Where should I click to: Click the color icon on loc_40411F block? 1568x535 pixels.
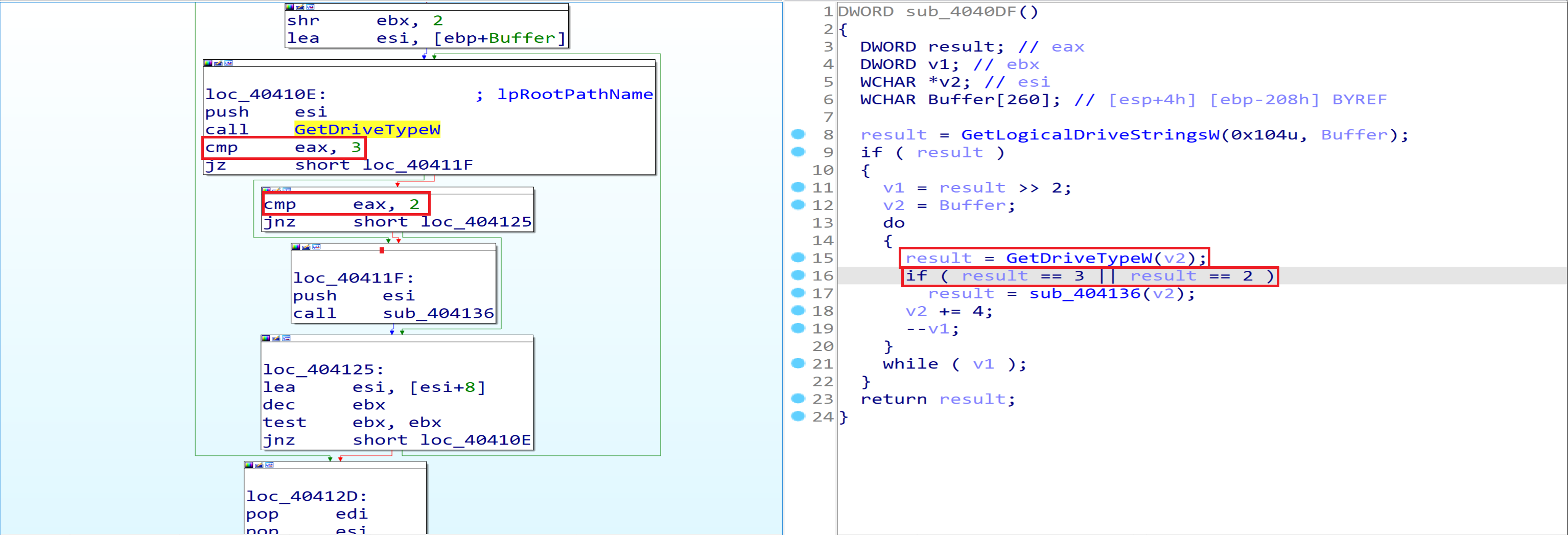pyautogui.click(x=296, y=247)
